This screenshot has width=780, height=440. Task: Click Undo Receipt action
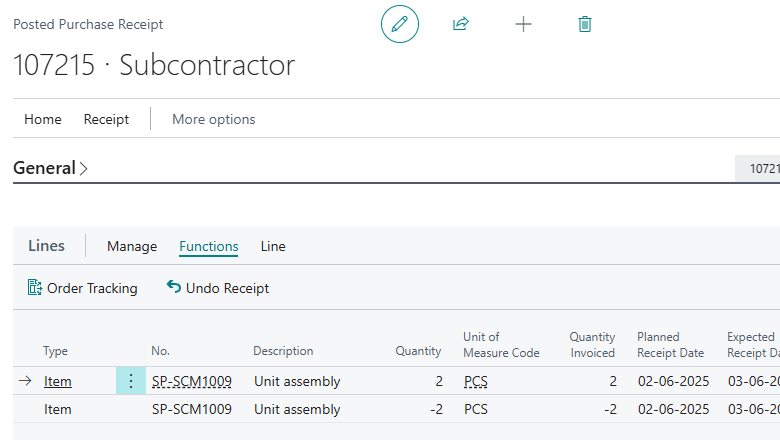pyautogui.click(x=217, y=288)
